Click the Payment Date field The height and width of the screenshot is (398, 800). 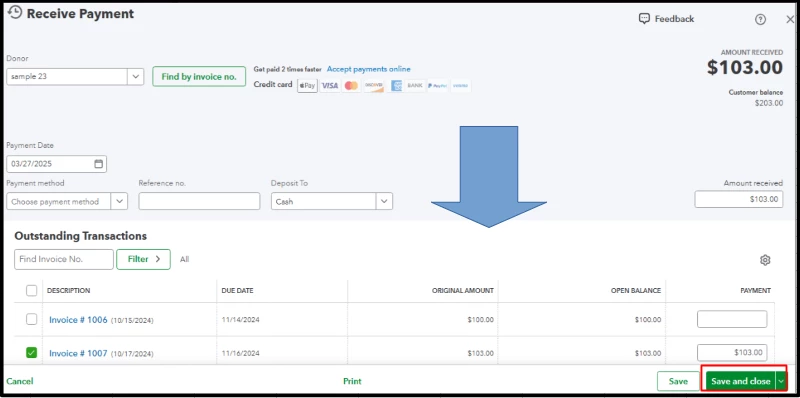point(56,164)
